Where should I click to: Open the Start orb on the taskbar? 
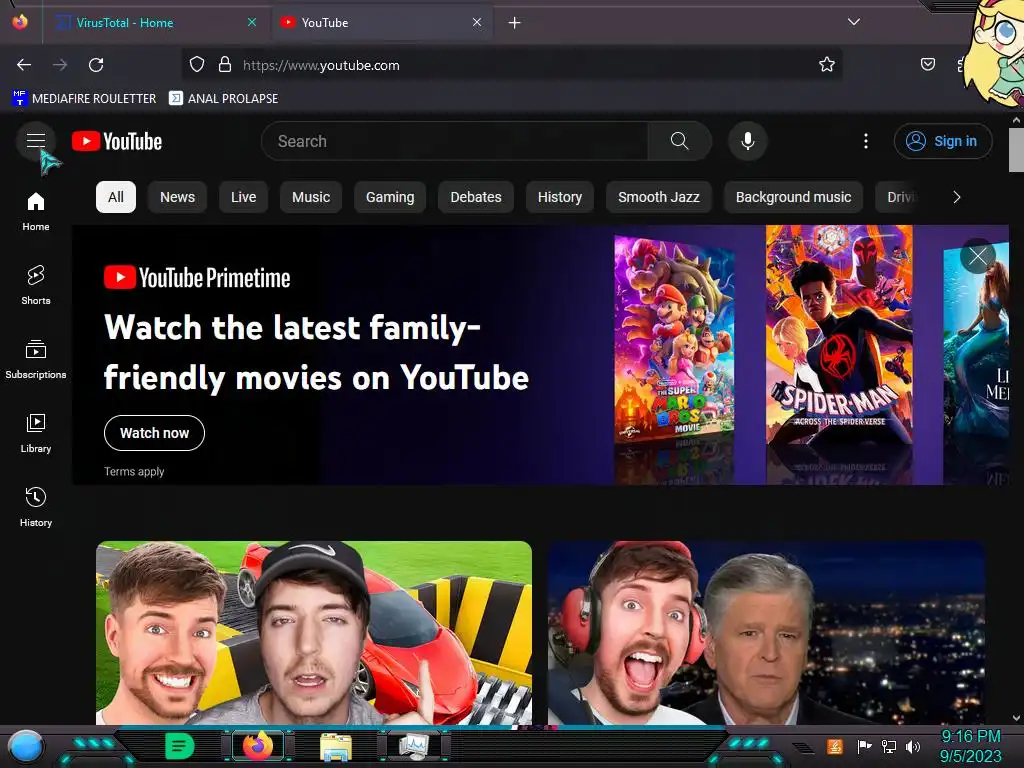pyautogui.click(x=26, y=746)
